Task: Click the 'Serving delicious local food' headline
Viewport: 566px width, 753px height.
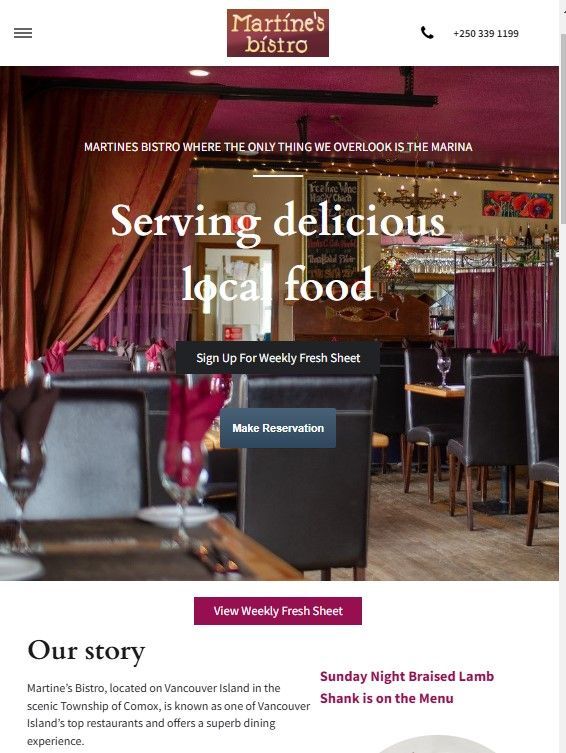Action: click(278, 253)
